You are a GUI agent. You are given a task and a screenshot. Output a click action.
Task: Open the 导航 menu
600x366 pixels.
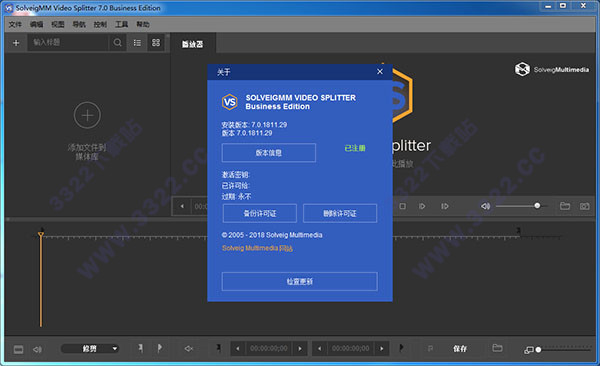click(79, 25)
